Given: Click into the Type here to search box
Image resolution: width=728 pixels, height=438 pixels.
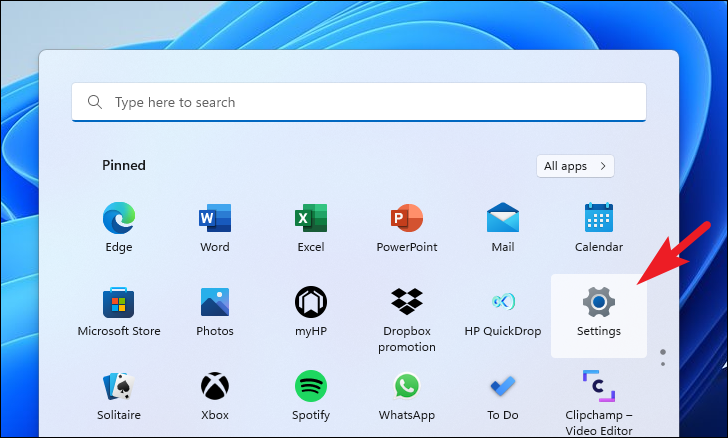Looking at the screenshot, I should (359, 102).
